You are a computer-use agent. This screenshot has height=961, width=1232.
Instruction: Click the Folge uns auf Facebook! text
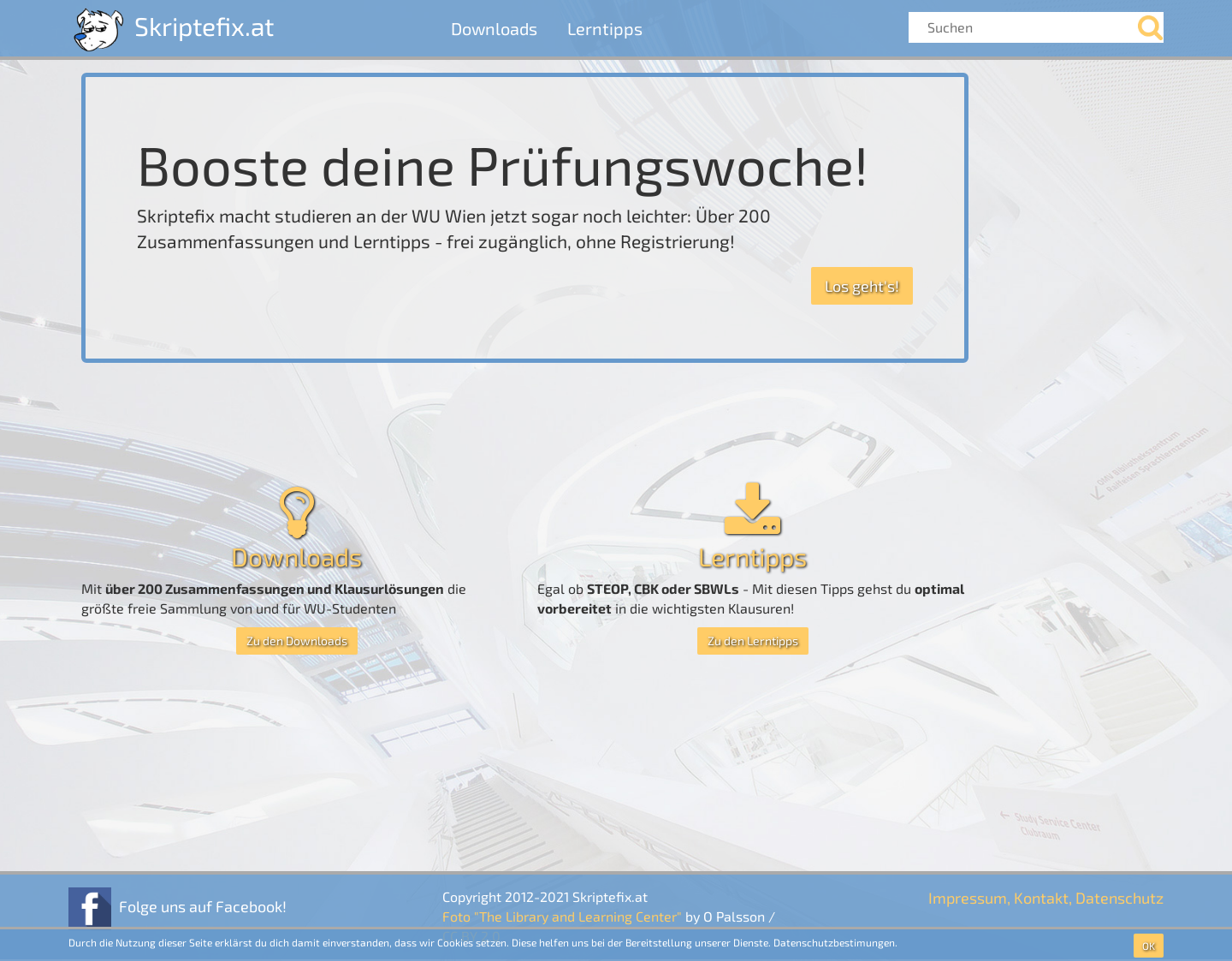pyautogui.click(x=203, y=907)
